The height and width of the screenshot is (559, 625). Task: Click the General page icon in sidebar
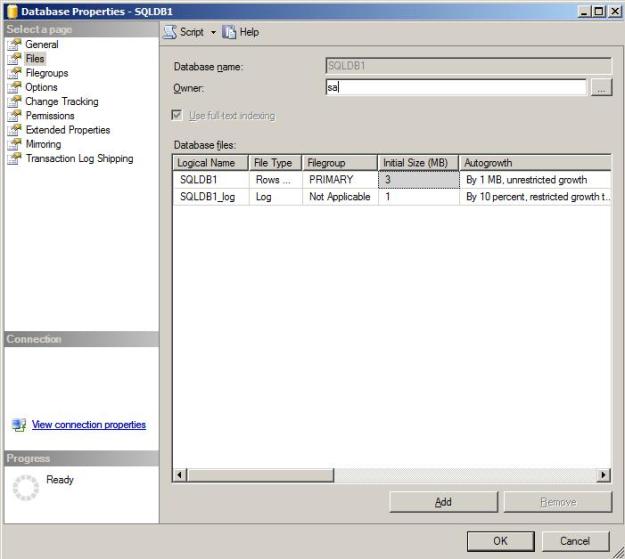14,45
